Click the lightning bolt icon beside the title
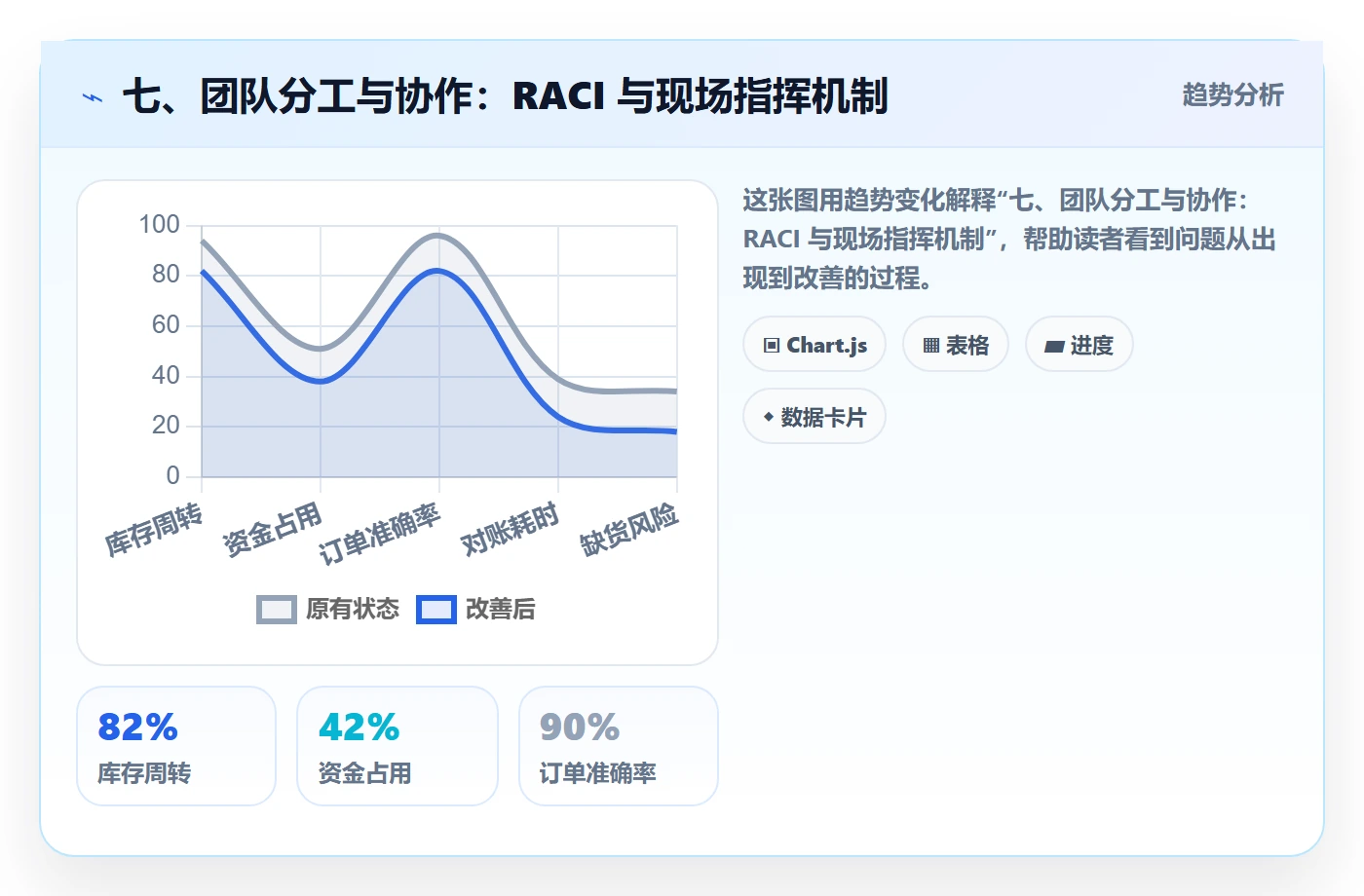 tap(93, 97)
